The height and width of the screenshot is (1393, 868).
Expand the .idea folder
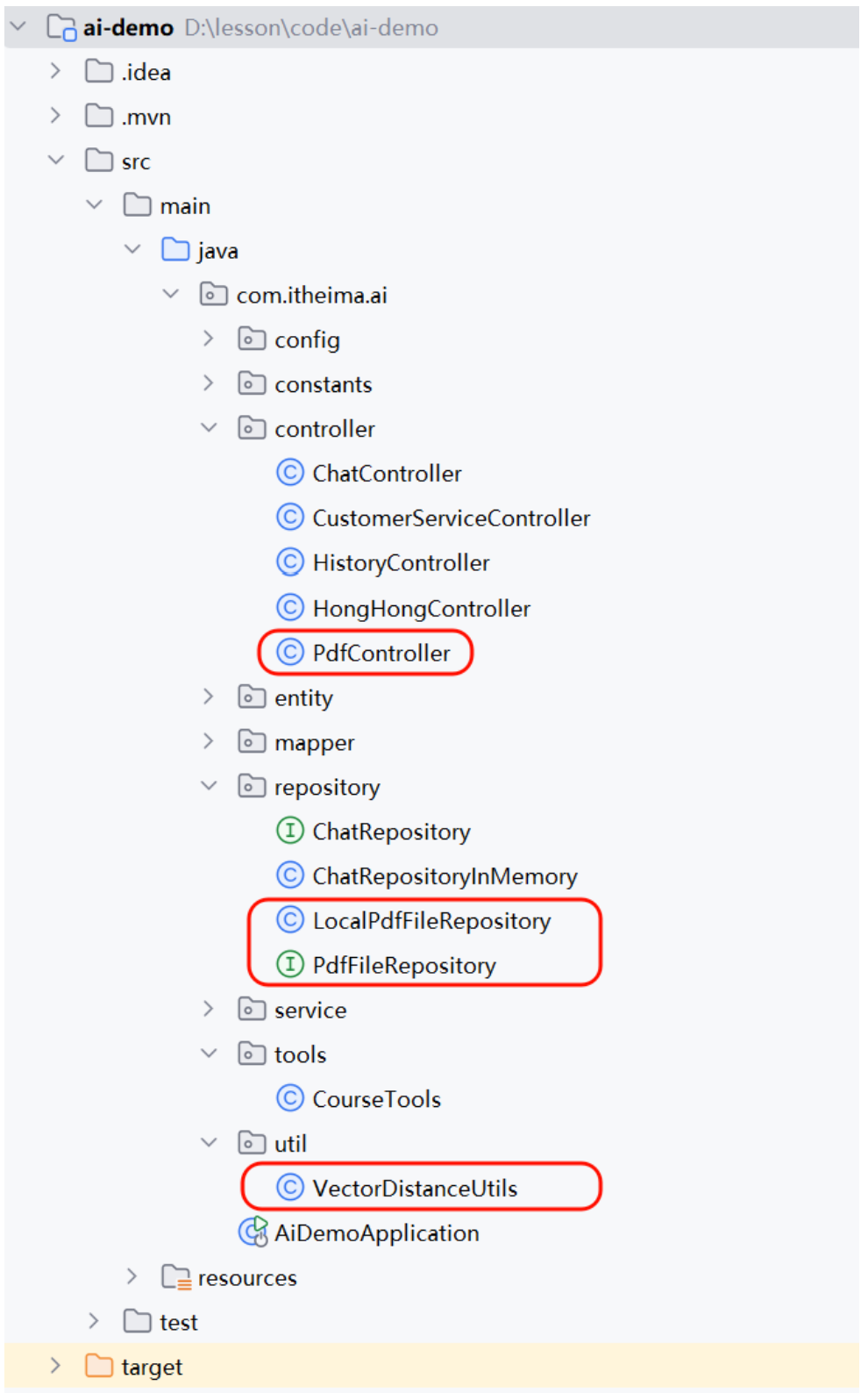pos(55,71)
